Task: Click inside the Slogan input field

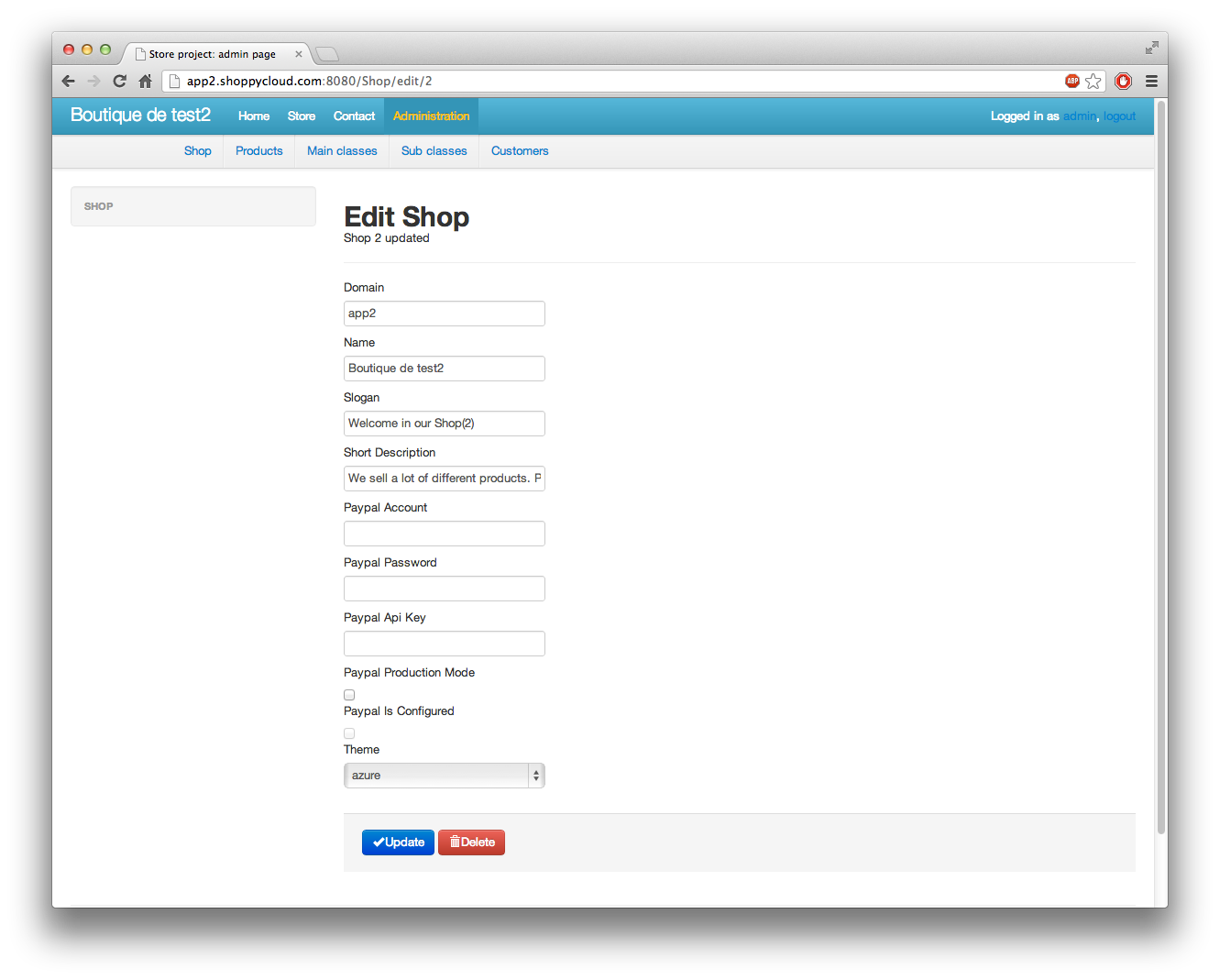Action: (x=444, y=423)
